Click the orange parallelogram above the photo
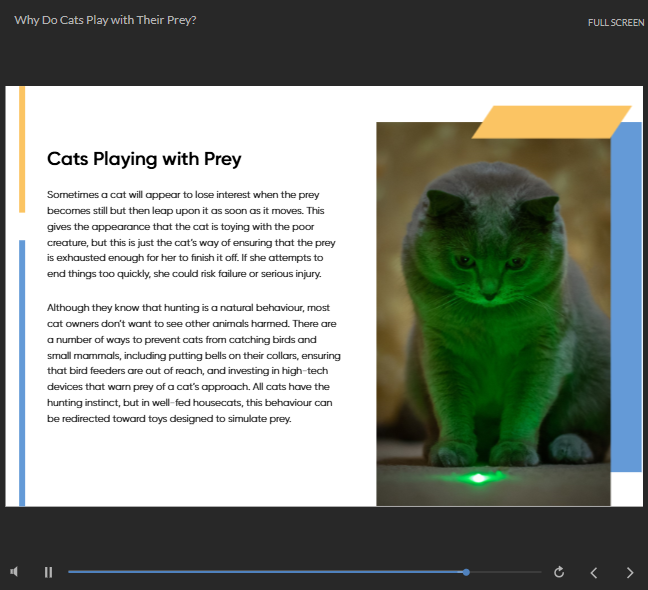The width and height of the screenshot is (648, 590). [550, 122]
